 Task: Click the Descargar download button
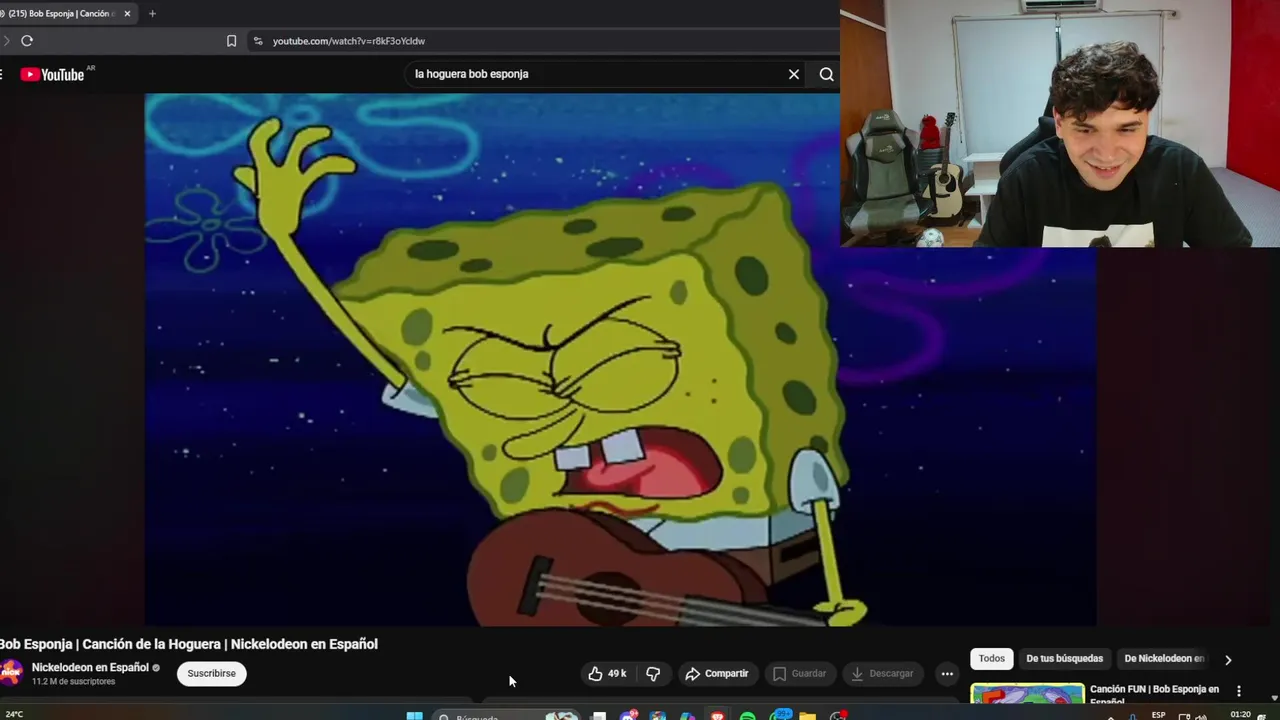tap(882, 674)
